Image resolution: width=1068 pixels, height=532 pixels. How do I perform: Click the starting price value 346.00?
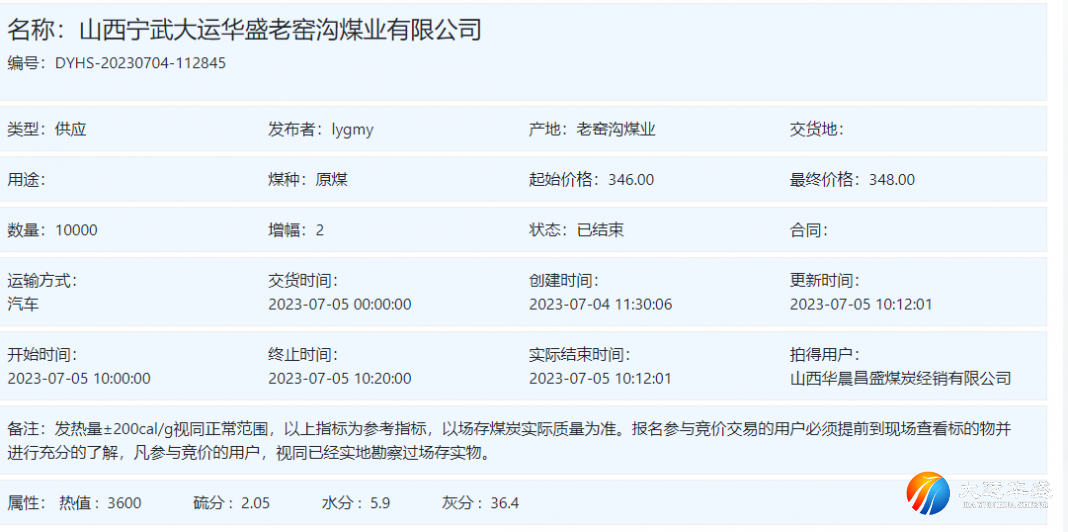coord(631,180)
